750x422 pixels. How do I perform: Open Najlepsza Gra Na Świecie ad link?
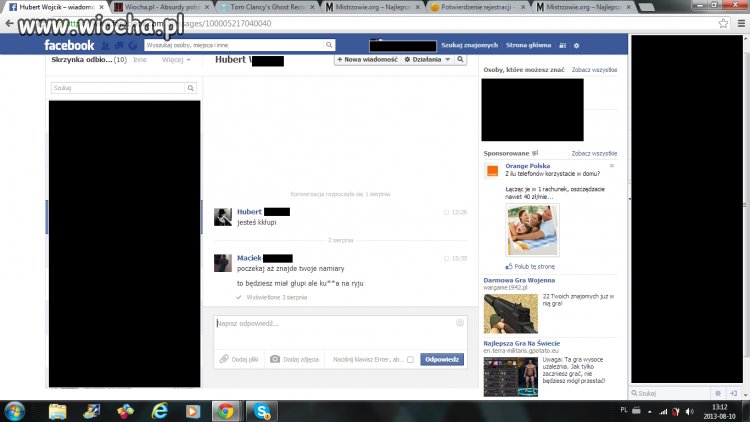(521, 344)
